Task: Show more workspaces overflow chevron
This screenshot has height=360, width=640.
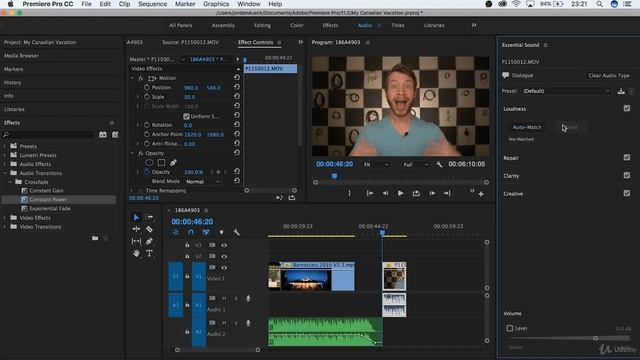Action: 474,25
